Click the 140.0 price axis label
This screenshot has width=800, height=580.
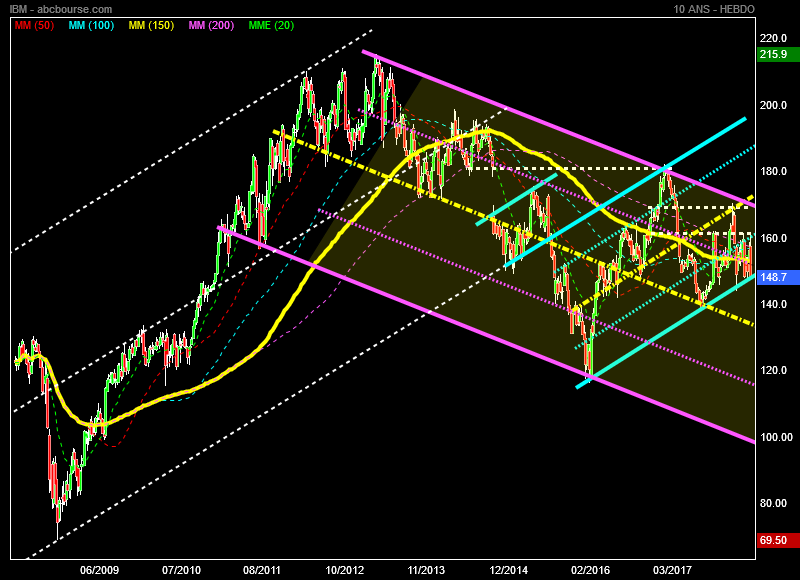coord(773,304)
